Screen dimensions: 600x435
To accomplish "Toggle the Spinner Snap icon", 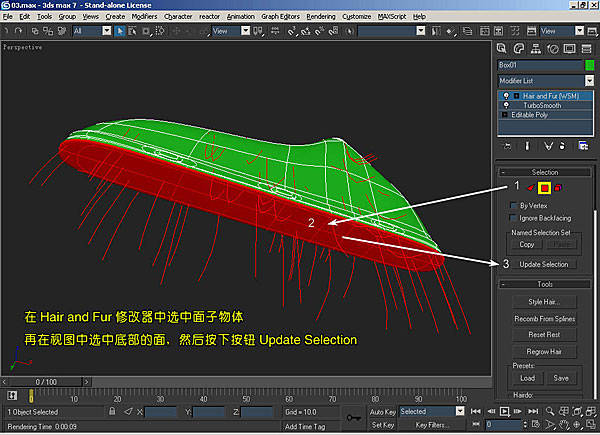I will (334, 31).
